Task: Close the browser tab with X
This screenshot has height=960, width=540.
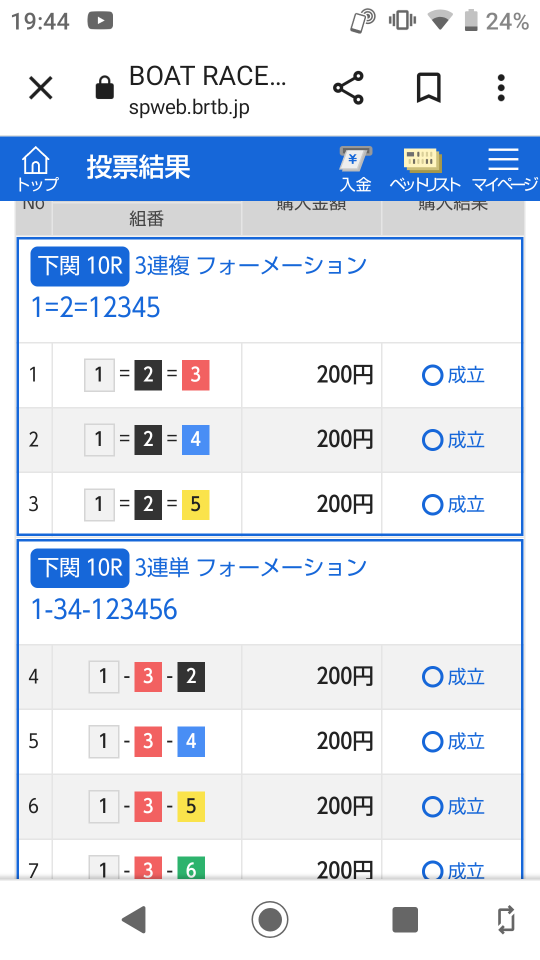Action: pyautogui.click(x=41, y=88)
